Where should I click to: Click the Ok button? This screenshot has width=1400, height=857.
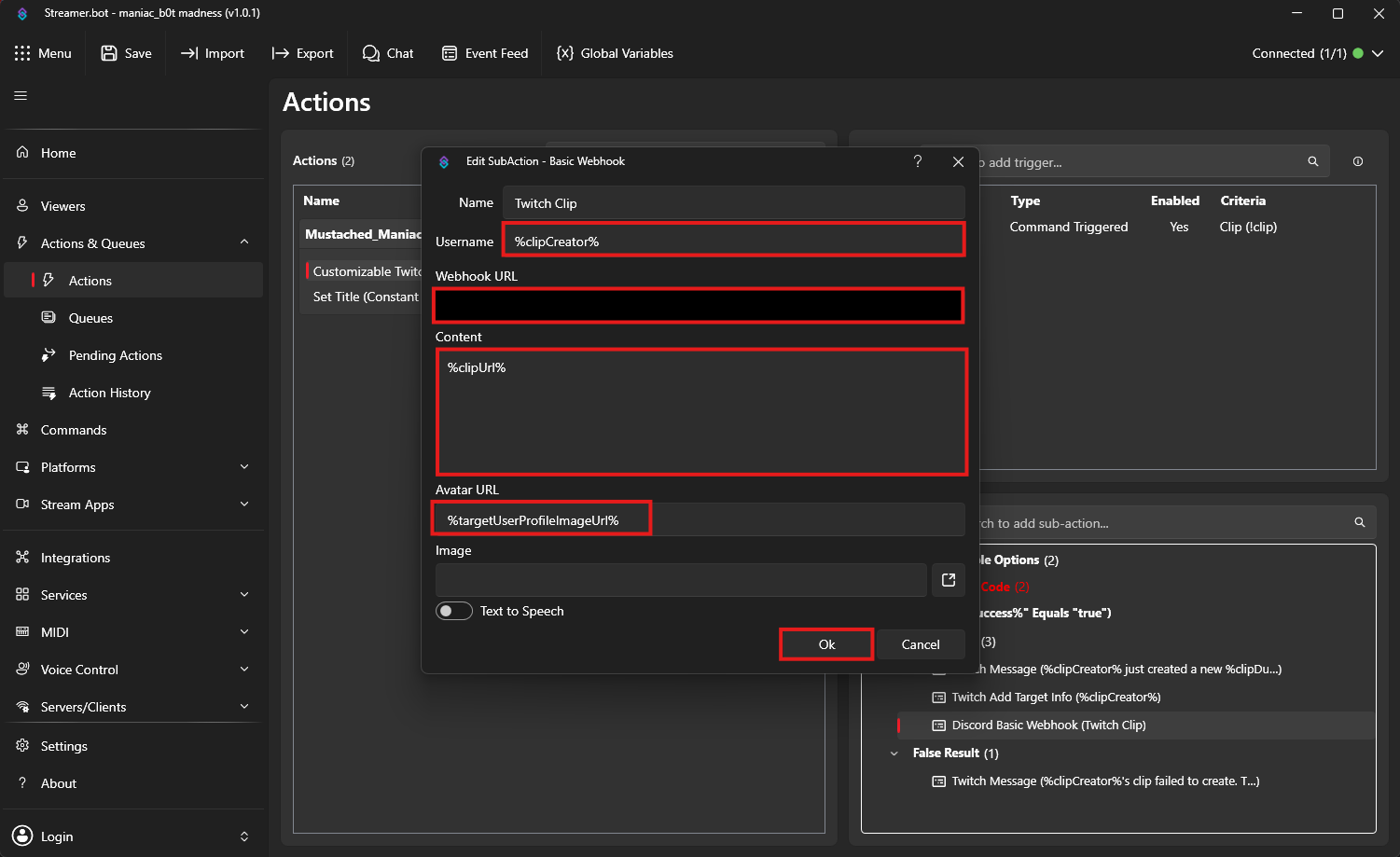(x=825, y=643)
